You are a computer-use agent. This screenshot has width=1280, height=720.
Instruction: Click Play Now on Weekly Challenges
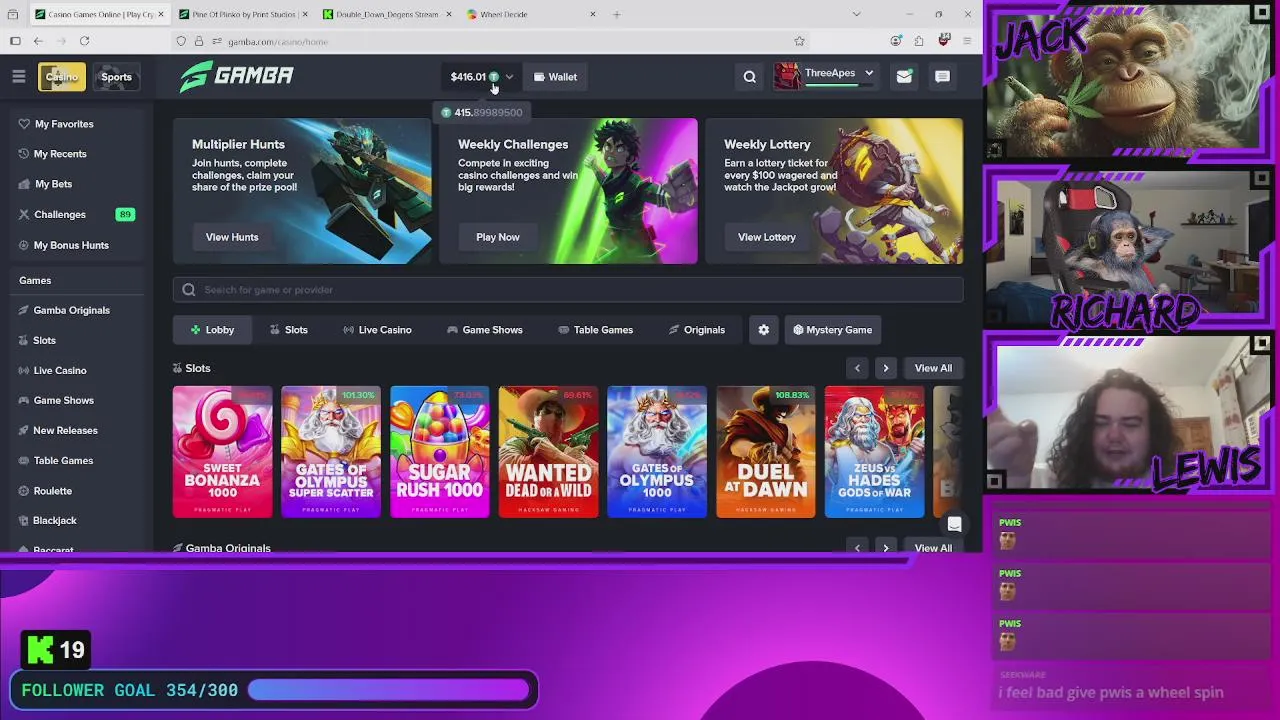(498, 237)
